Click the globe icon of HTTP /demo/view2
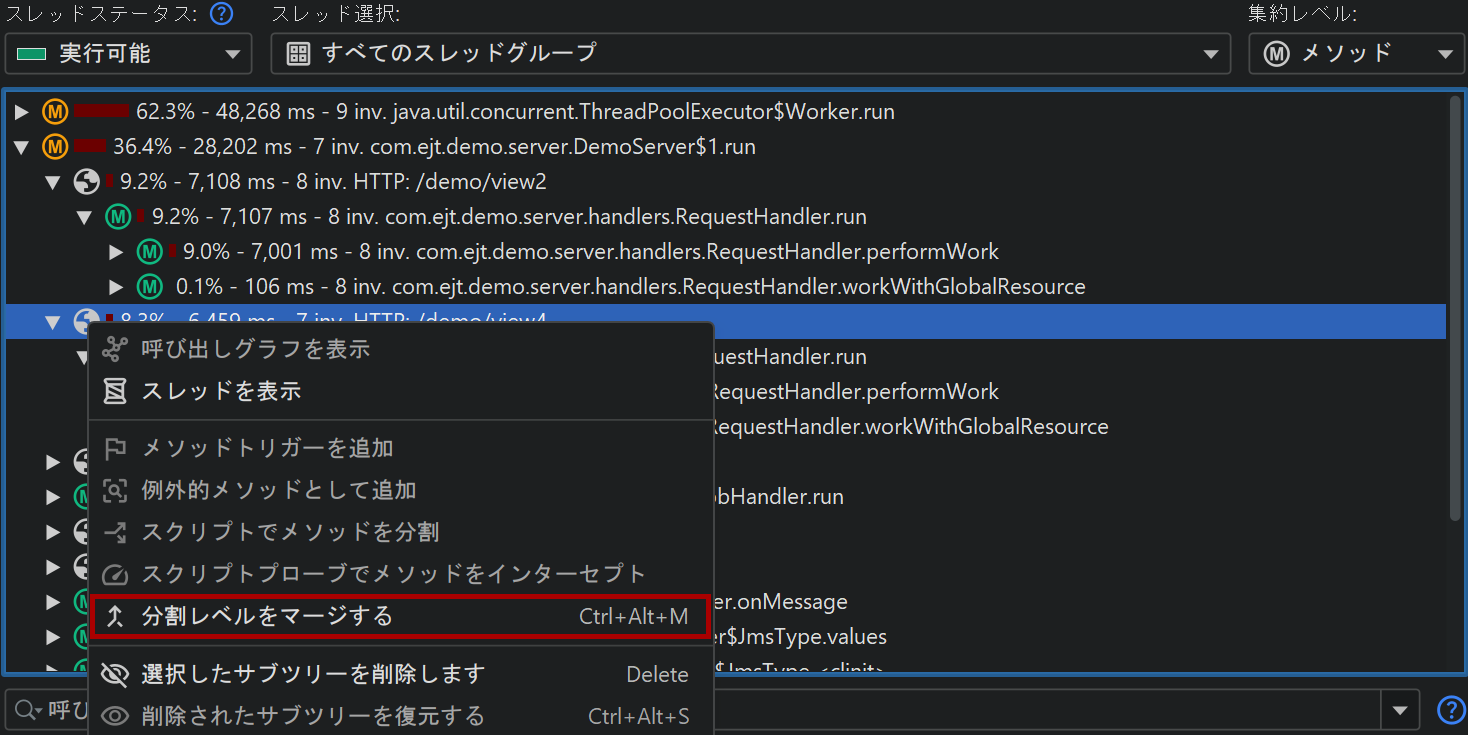The image size is (1468, 735). (87, 182)
